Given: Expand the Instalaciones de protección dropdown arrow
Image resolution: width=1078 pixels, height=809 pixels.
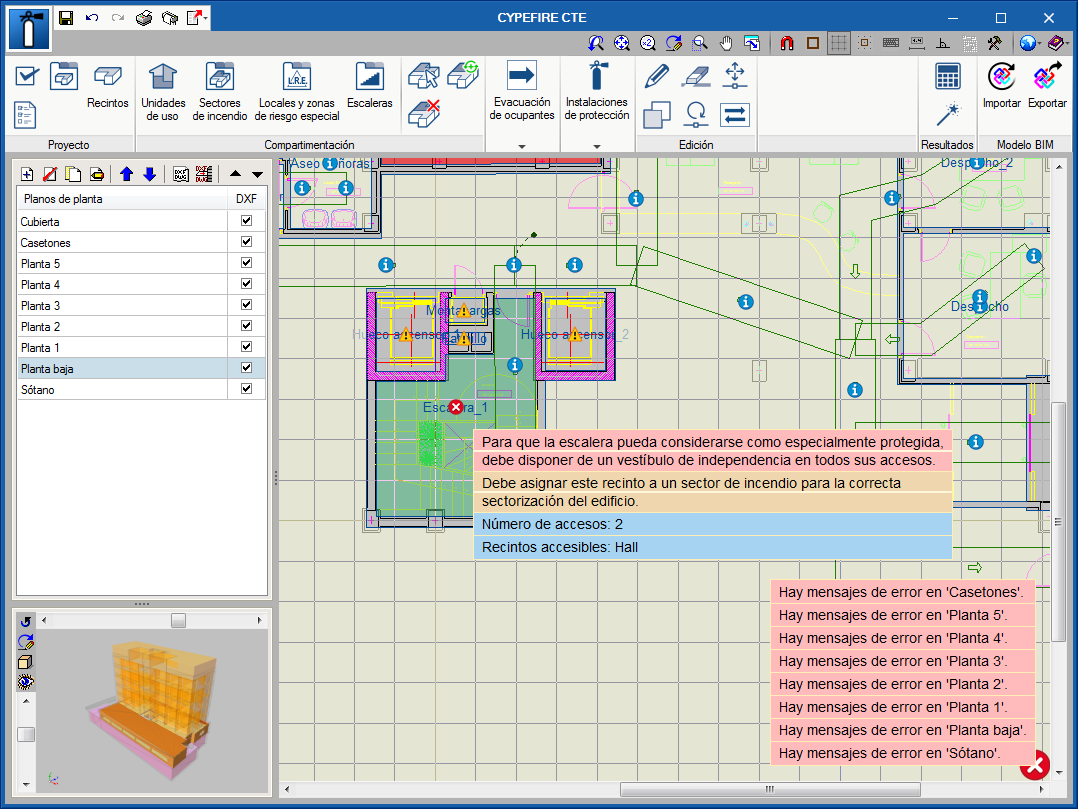Looking at the screenshot, I should click(x=597, y=146).
